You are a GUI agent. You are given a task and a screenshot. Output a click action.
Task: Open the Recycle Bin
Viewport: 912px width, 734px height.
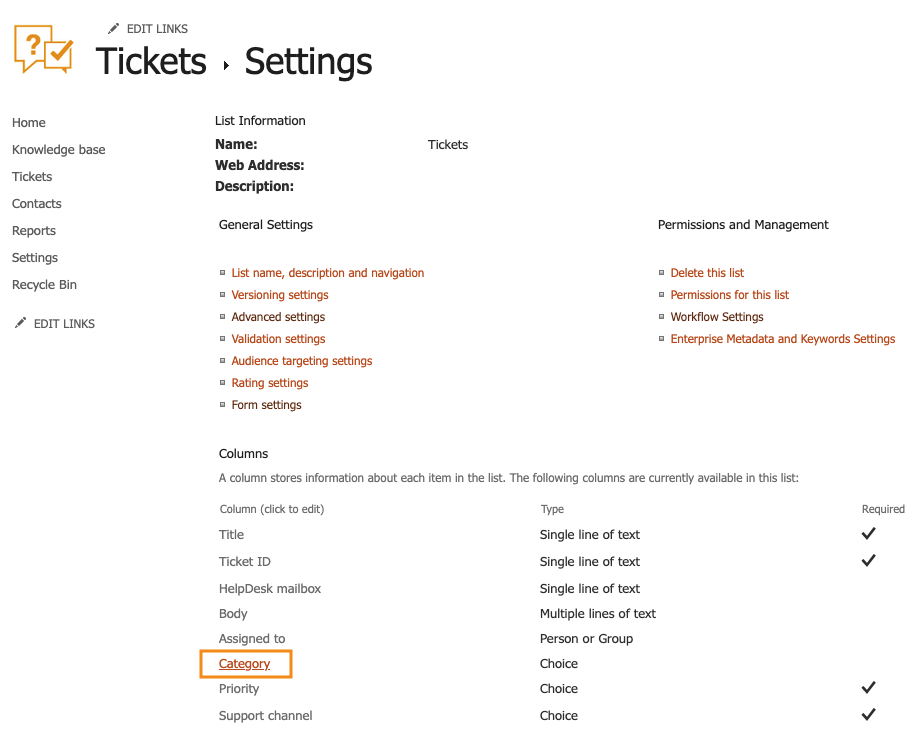coord(44,285)
